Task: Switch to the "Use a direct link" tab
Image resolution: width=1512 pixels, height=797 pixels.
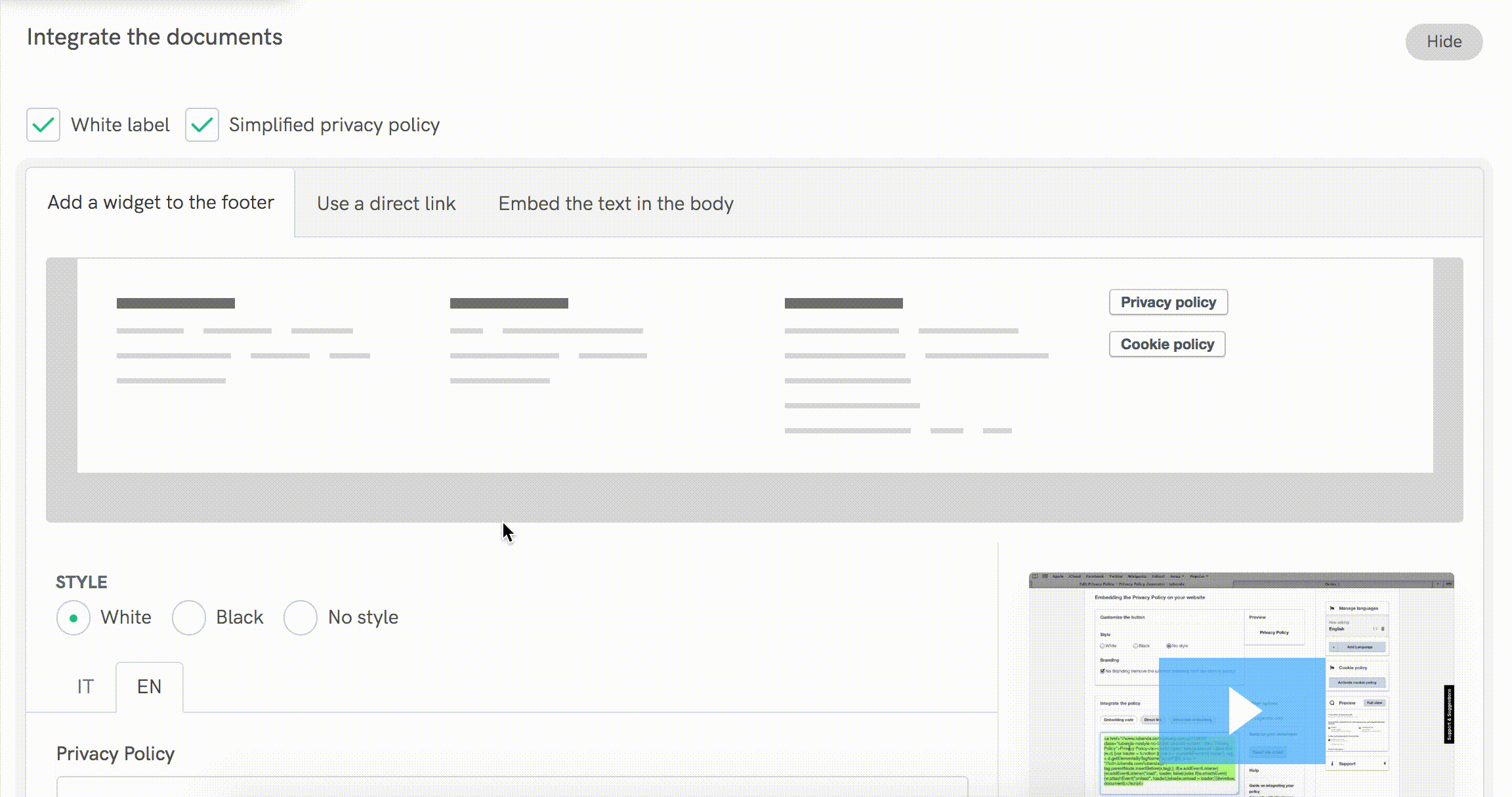Action: click(x=386, y=203)
